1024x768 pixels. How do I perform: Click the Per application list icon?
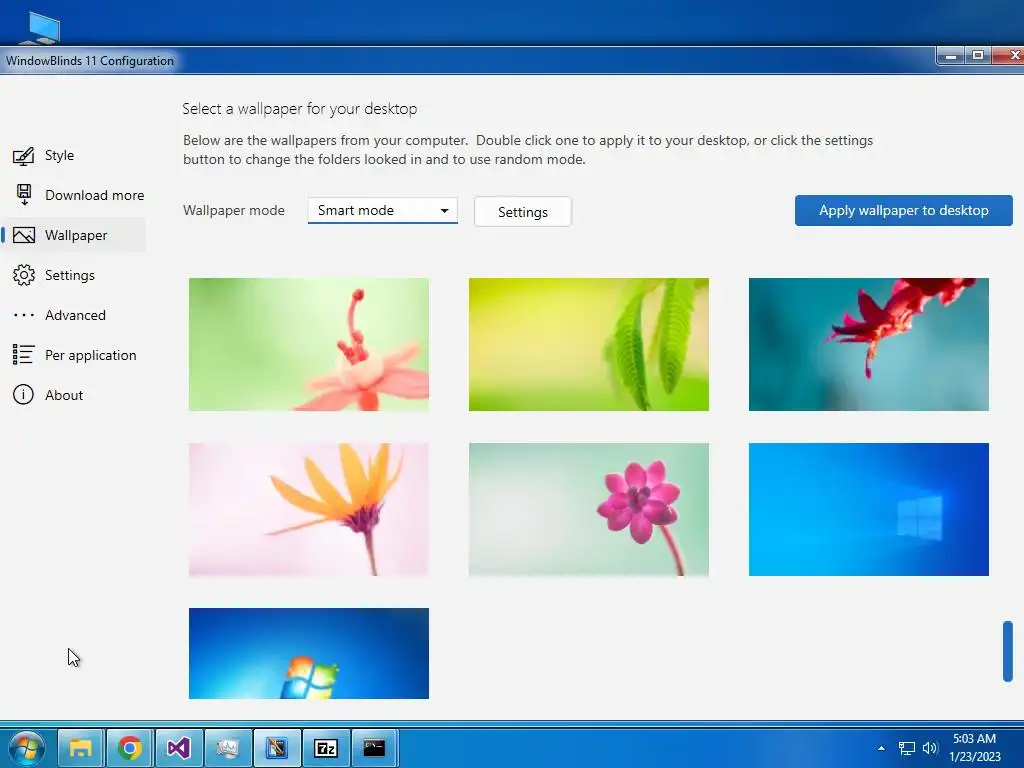click(x=24, y=355)
